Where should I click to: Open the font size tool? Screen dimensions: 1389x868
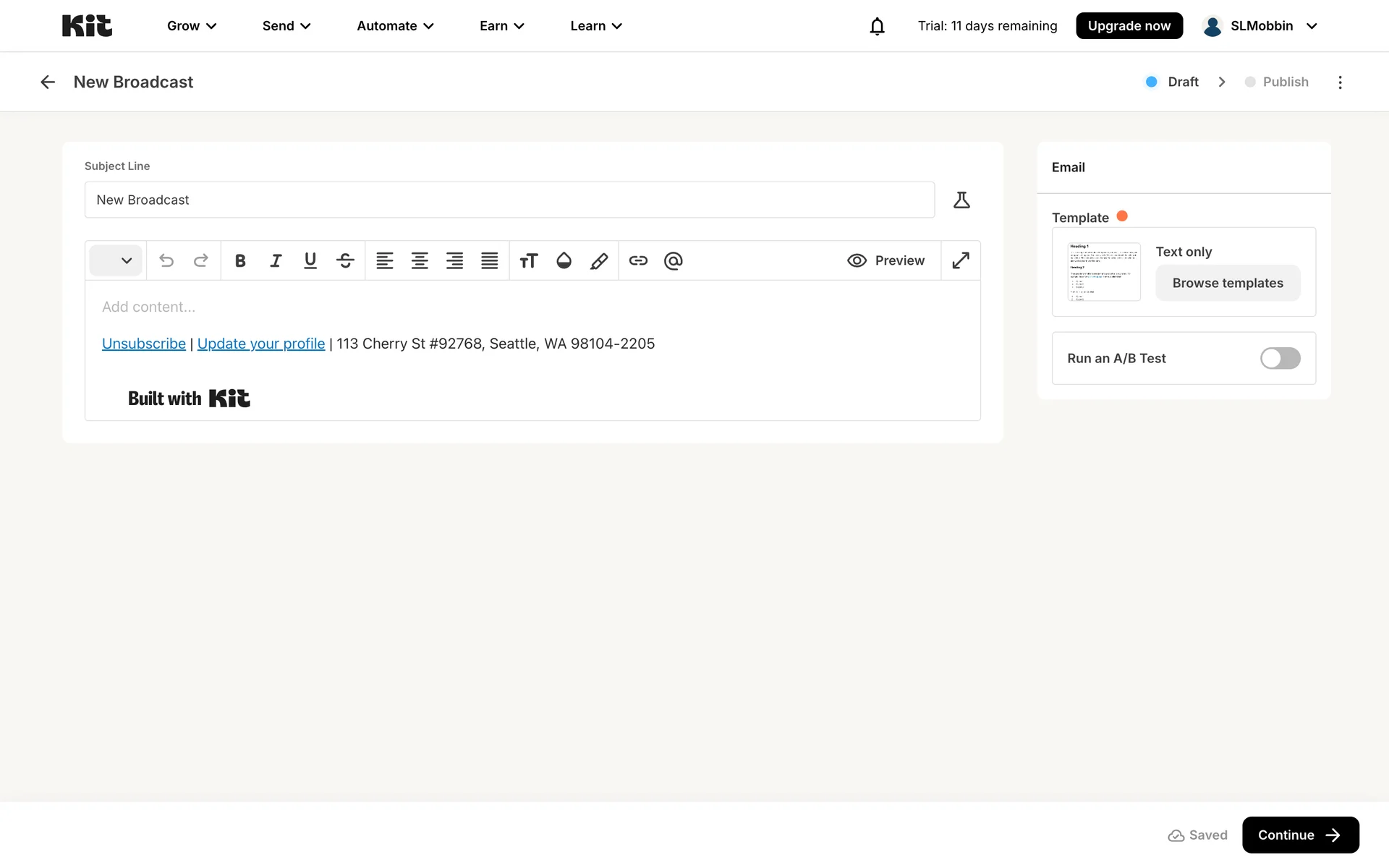tap(529, 260)
